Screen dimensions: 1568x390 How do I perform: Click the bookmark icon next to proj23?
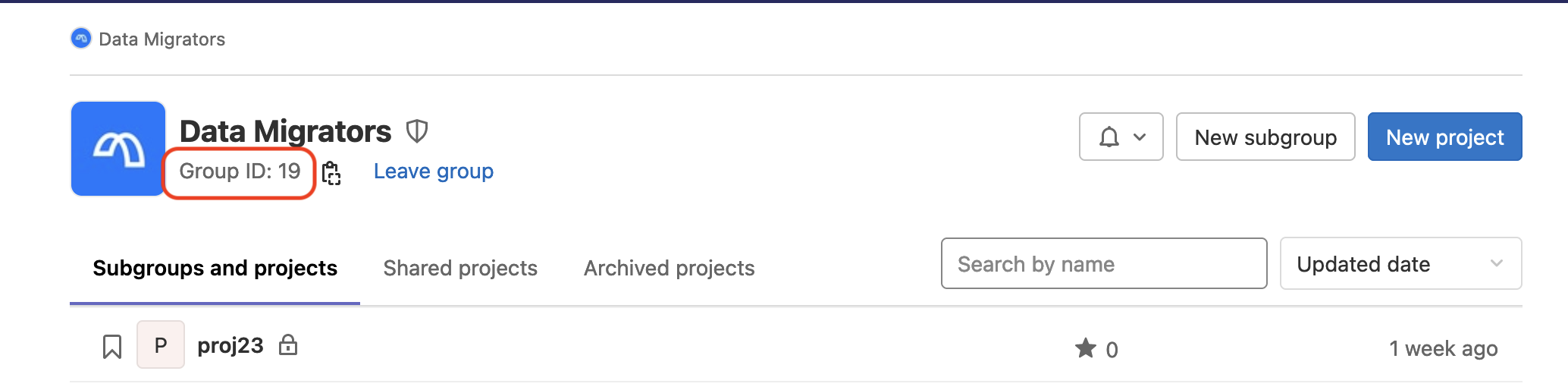pos(112,347)
